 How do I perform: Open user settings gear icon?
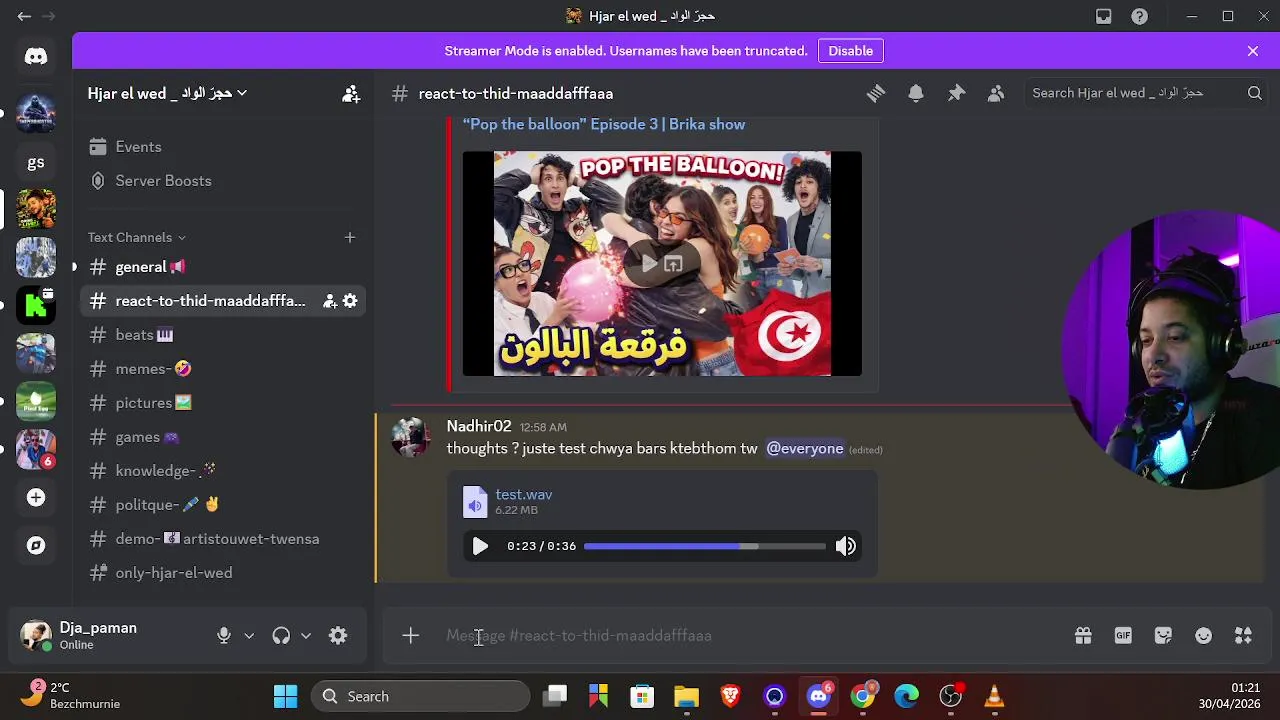click(338, 636)
